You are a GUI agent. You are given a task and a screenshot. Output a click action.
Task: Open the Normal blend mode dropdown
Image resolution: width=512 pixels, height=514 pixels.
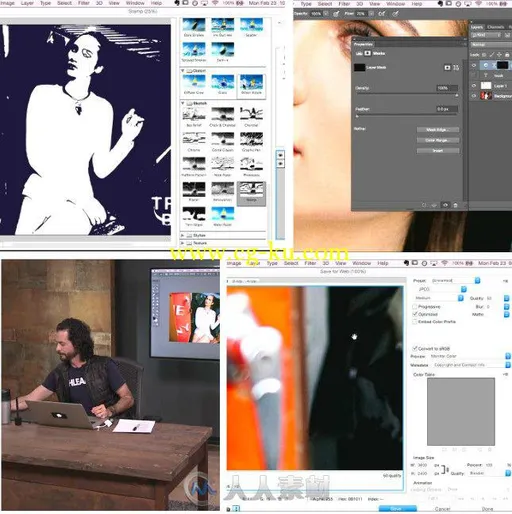tap(491, 44)
